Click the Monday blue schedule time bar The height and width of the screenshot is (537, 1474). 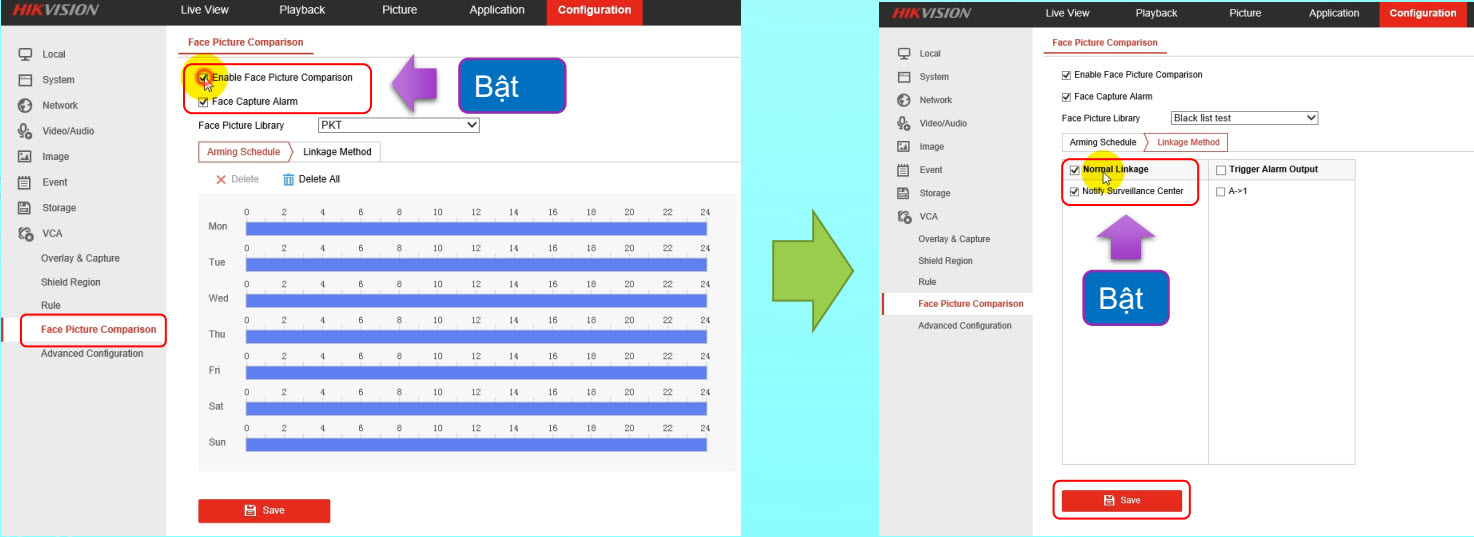pos(476,229)
